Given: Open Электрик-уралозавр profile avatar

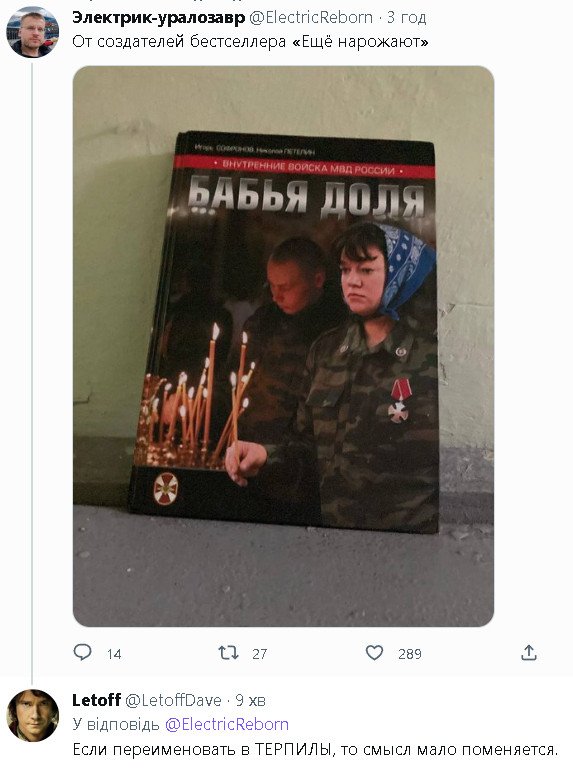Looking at the screenshot, I should pos(32,32).
